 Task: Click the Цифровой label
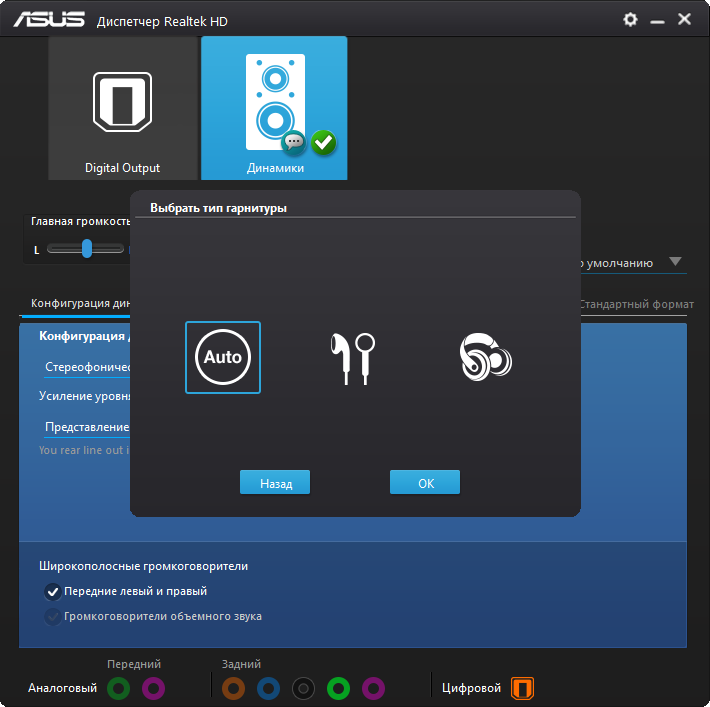point(471,688)
